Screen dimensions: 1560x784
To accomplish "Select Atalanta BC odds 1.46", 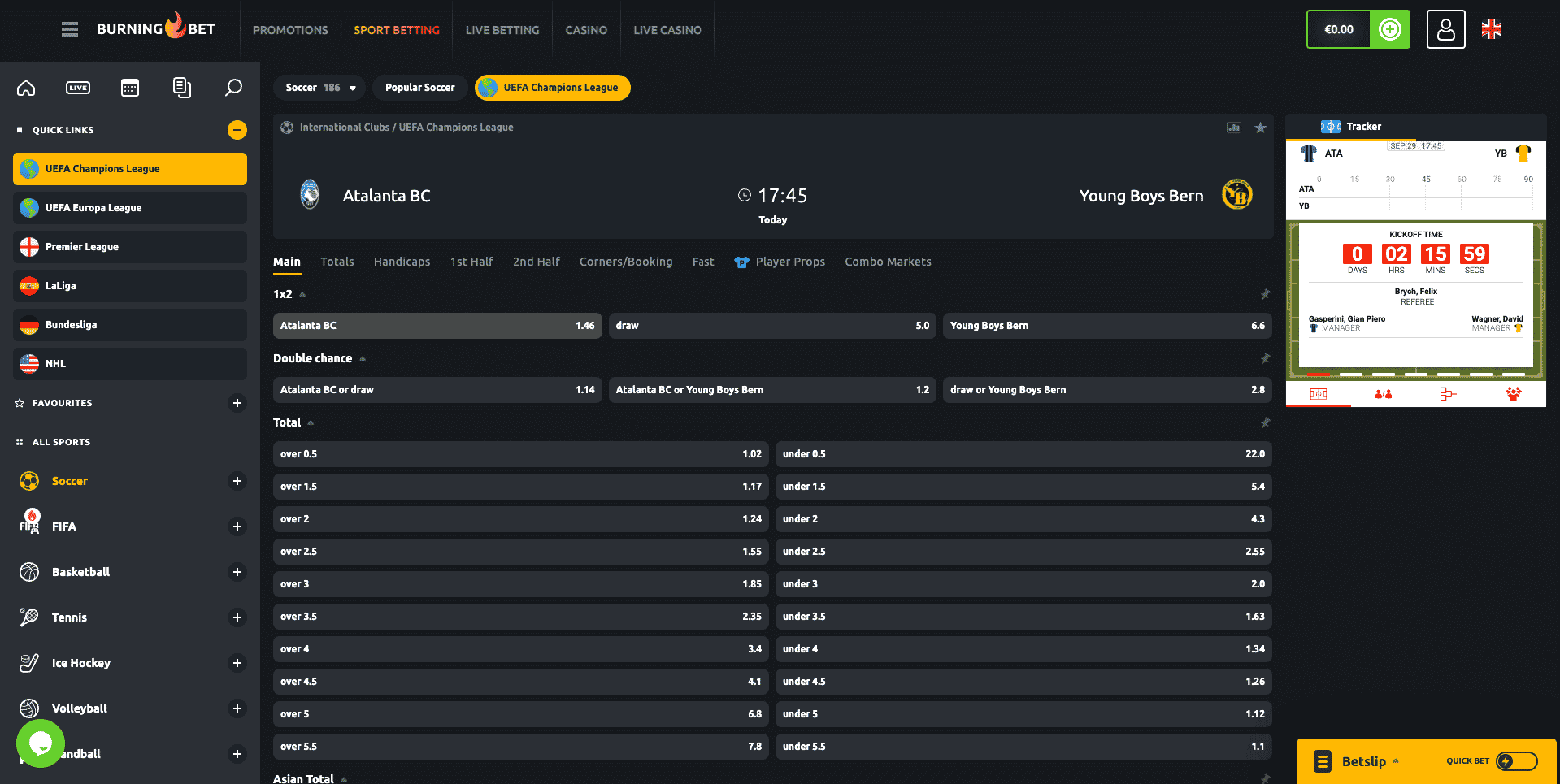I will (437, 326).
